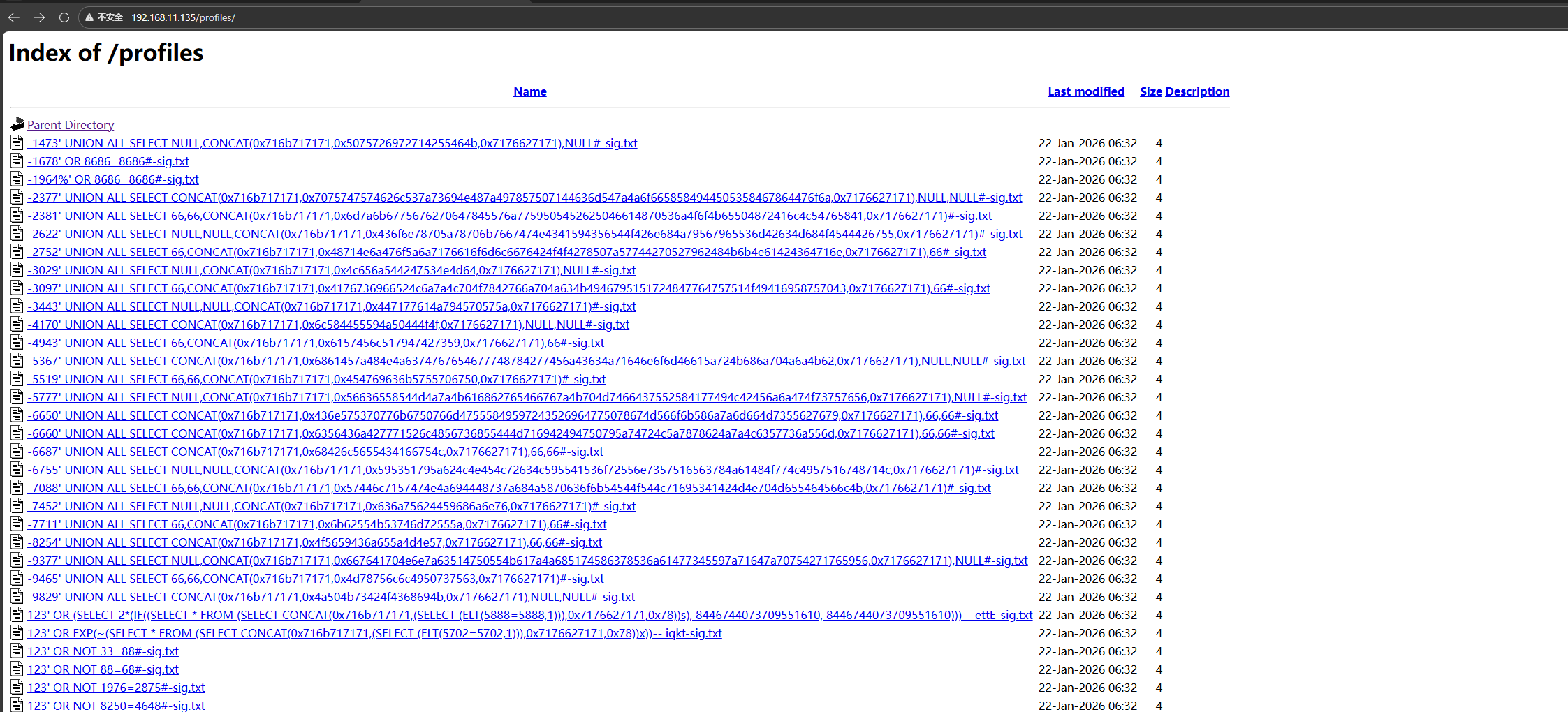Click the Parent Directory back-arrow icon
1568x712 pixels.
[x=17, y=124]
